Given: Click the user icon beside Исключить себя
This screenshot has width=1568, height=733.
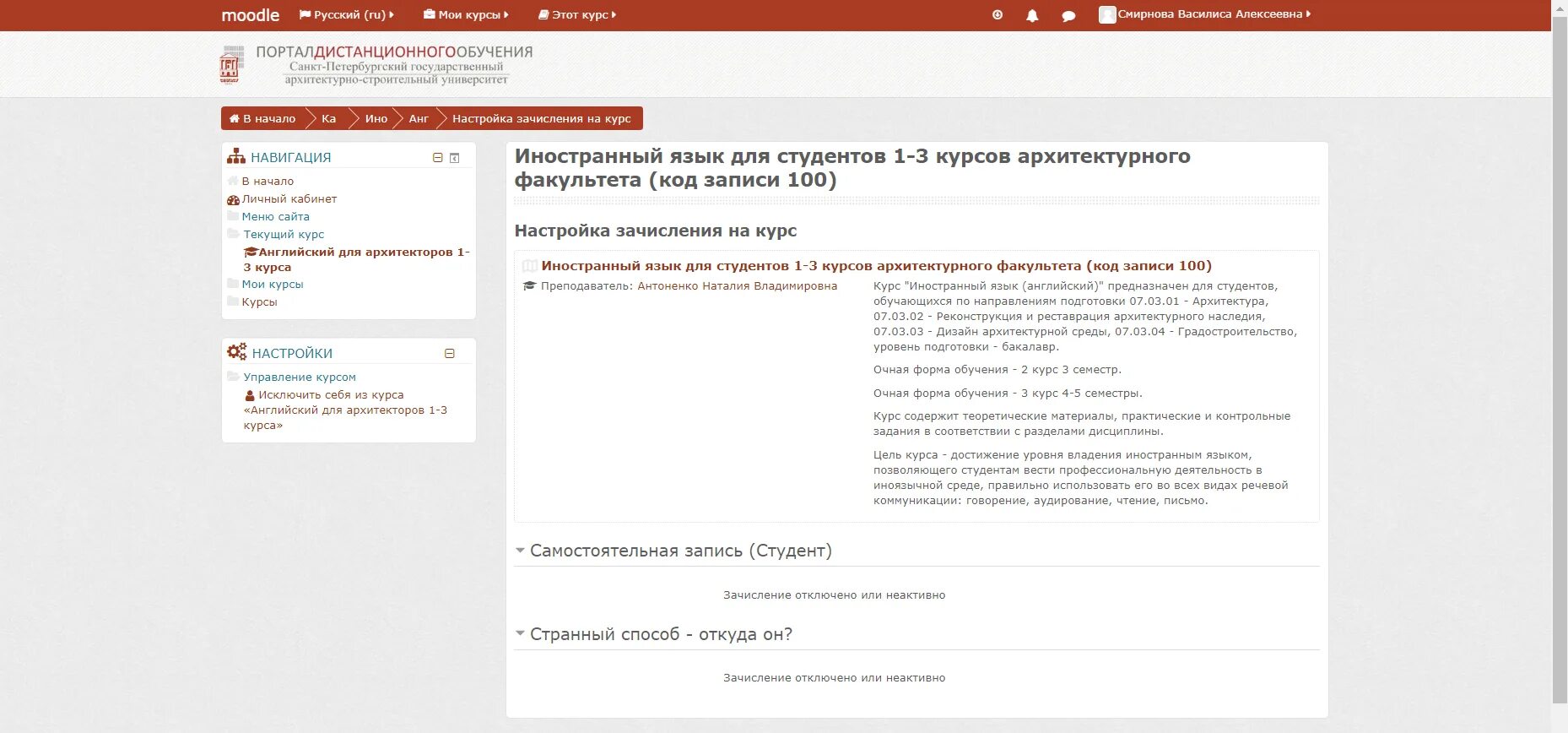Looking at the screenshot, I should coord(250,395).
